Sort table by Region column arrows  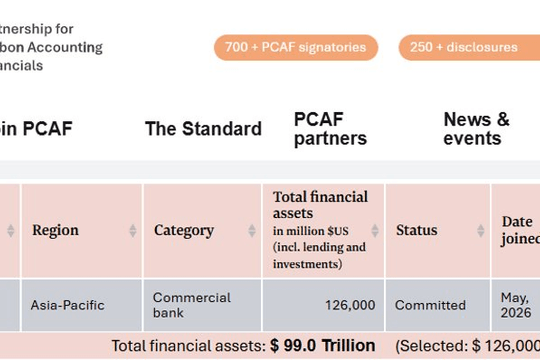click(133, 230)
